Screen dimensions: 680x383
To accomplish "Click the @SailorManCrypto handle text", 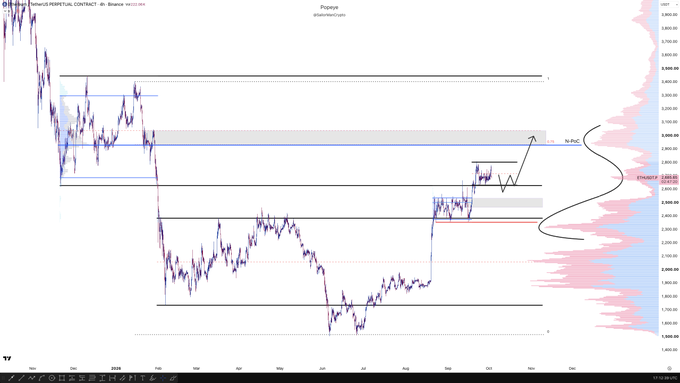I will pyautogui.click(x=329, y=15).
